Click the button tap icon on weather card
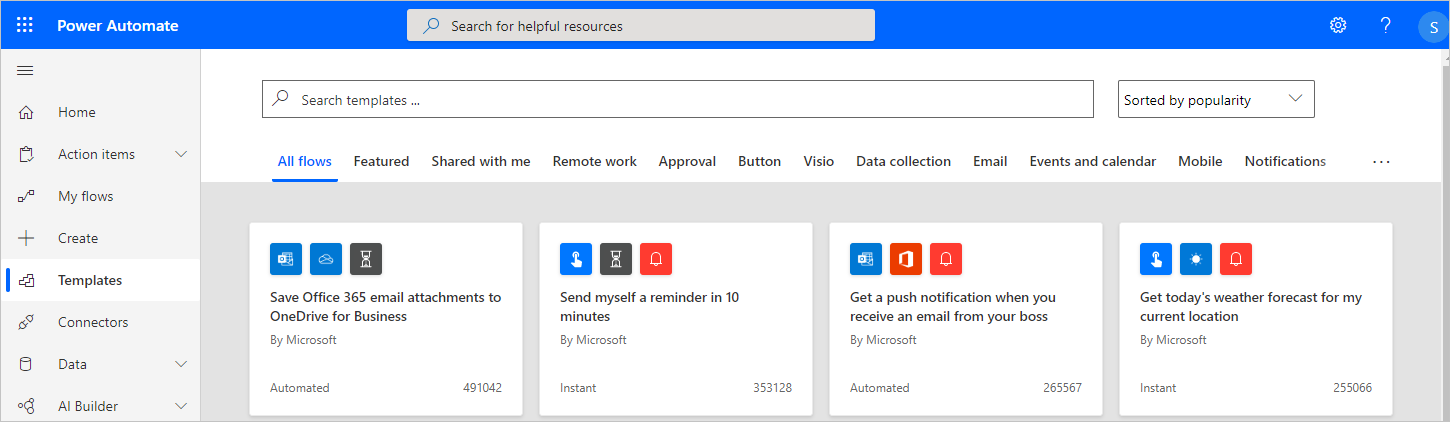The image size is (1450, 422). point(1156,259)
